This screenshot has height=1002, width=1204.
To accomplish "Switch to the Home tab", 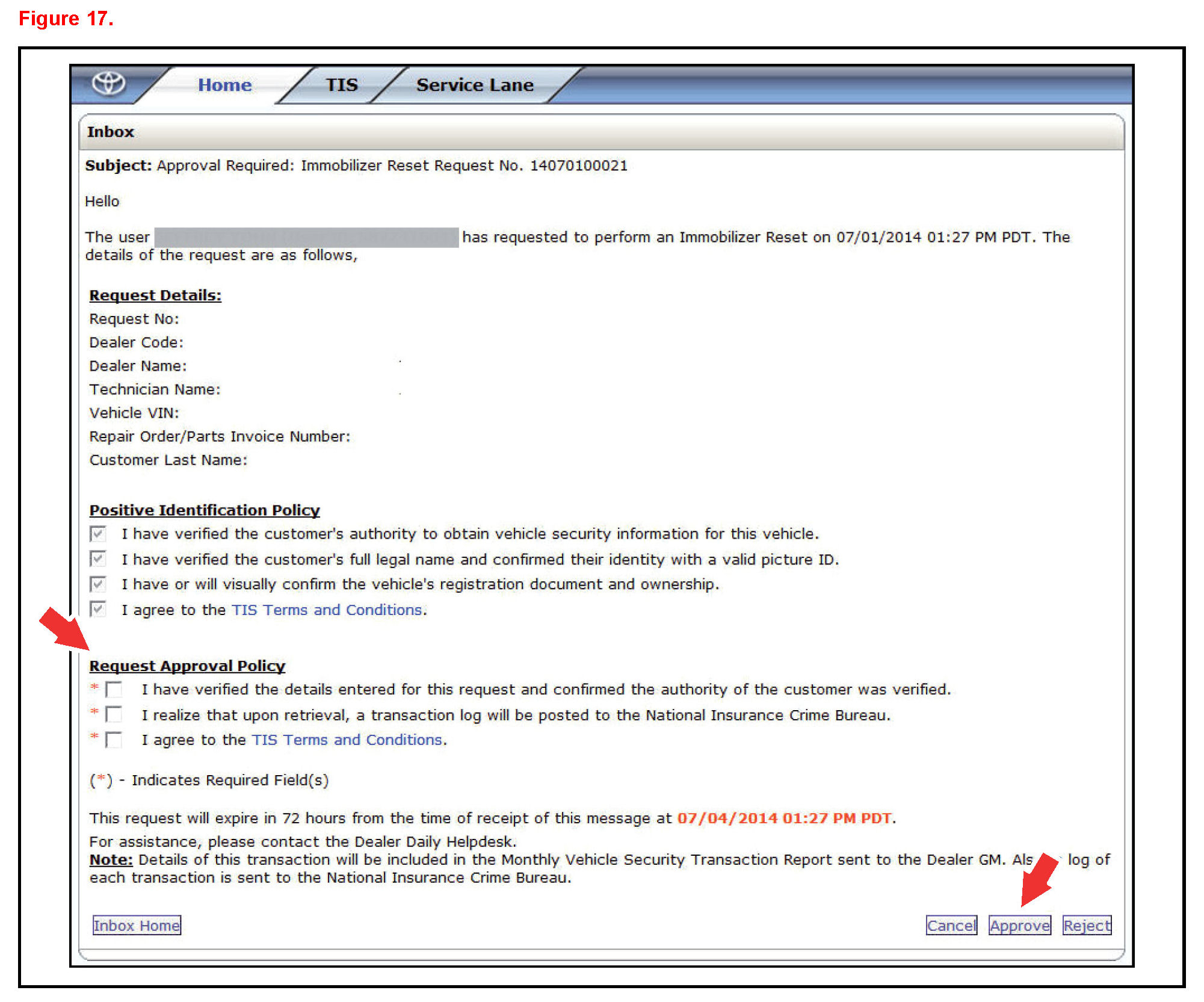I will (x=224, y=85).
